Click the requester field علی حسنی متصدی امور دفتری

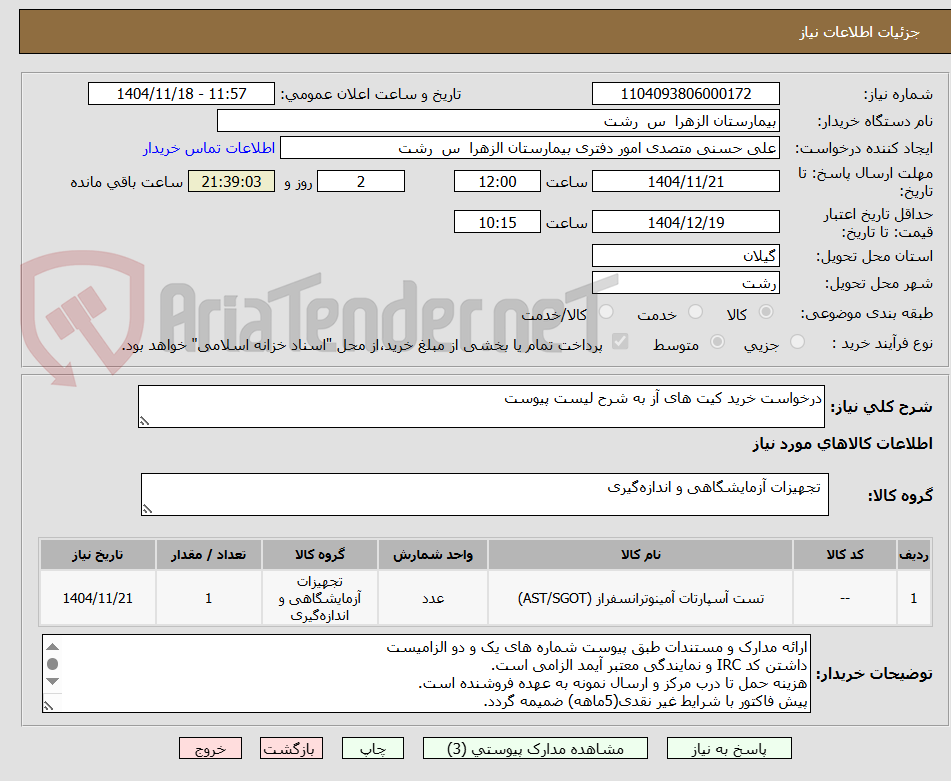click(x=529, y=149)
